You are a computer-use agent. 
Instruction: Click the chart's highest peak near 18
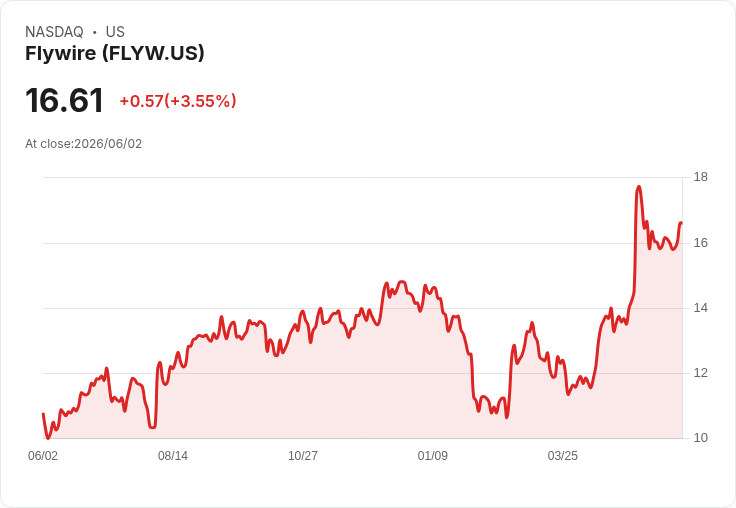coord(639,187)
